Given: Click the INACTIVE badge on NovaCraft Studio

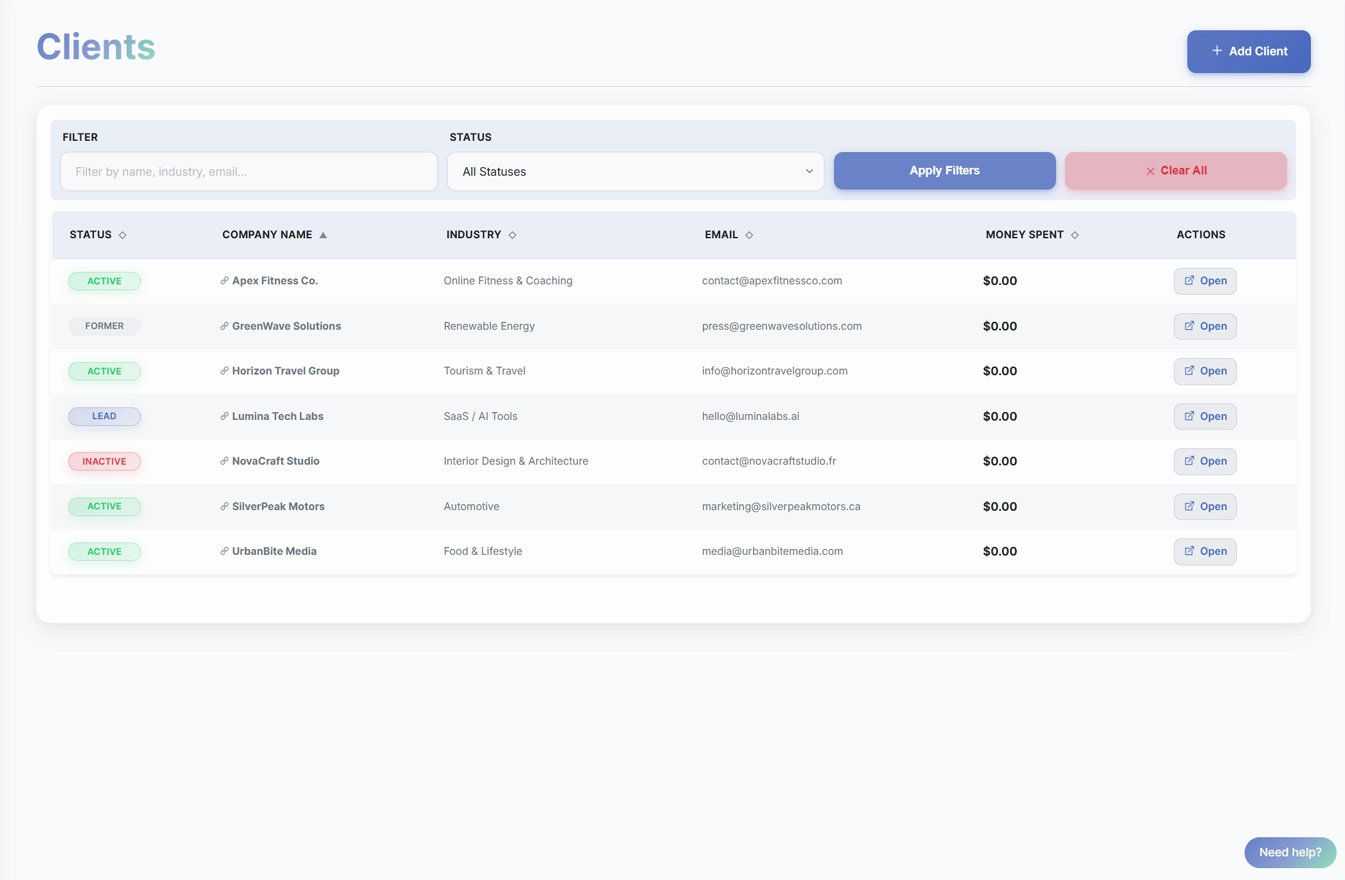Looking at the screenshot, I should point(104,461).
